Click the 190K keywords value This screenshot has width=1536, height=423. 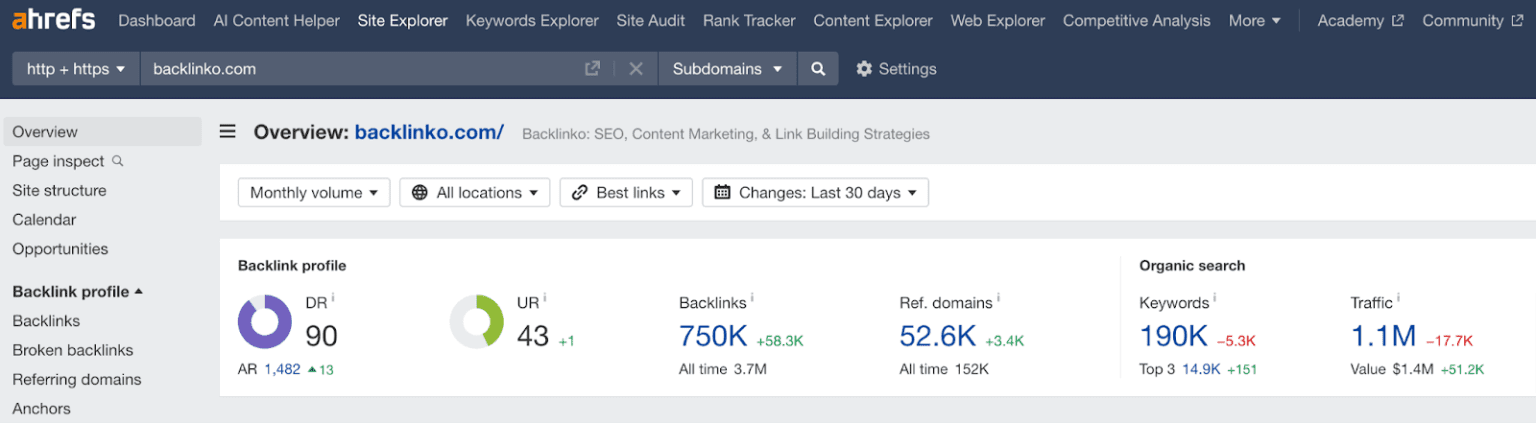1174,336
